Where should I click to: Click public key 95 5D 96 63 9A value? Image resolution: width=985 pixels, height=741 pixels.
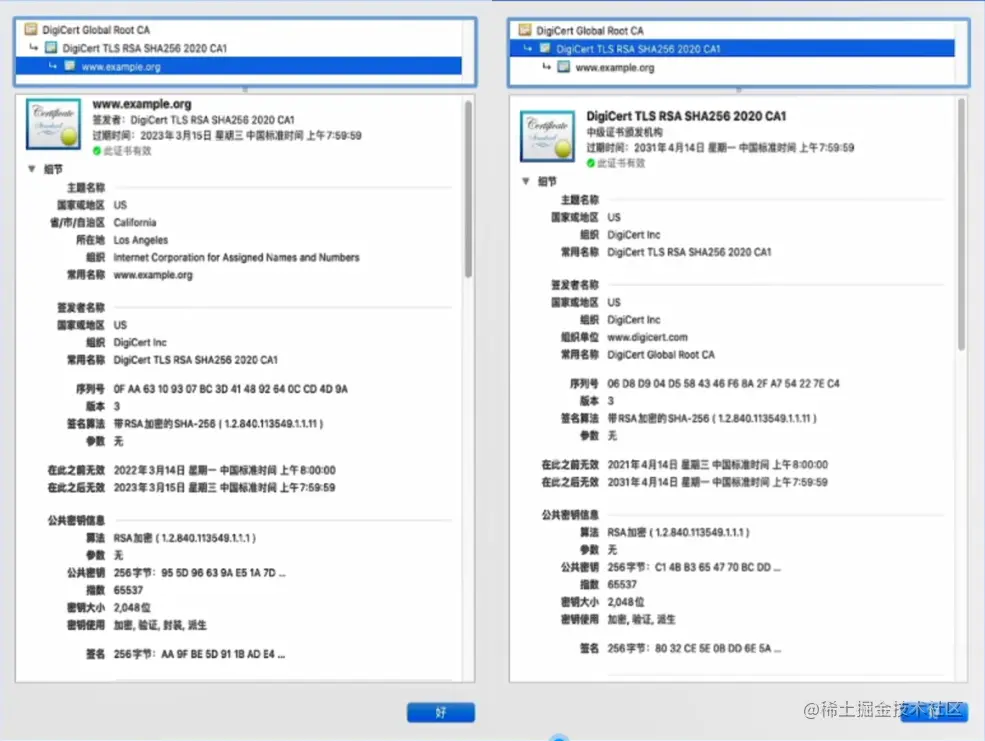(199, 573)
